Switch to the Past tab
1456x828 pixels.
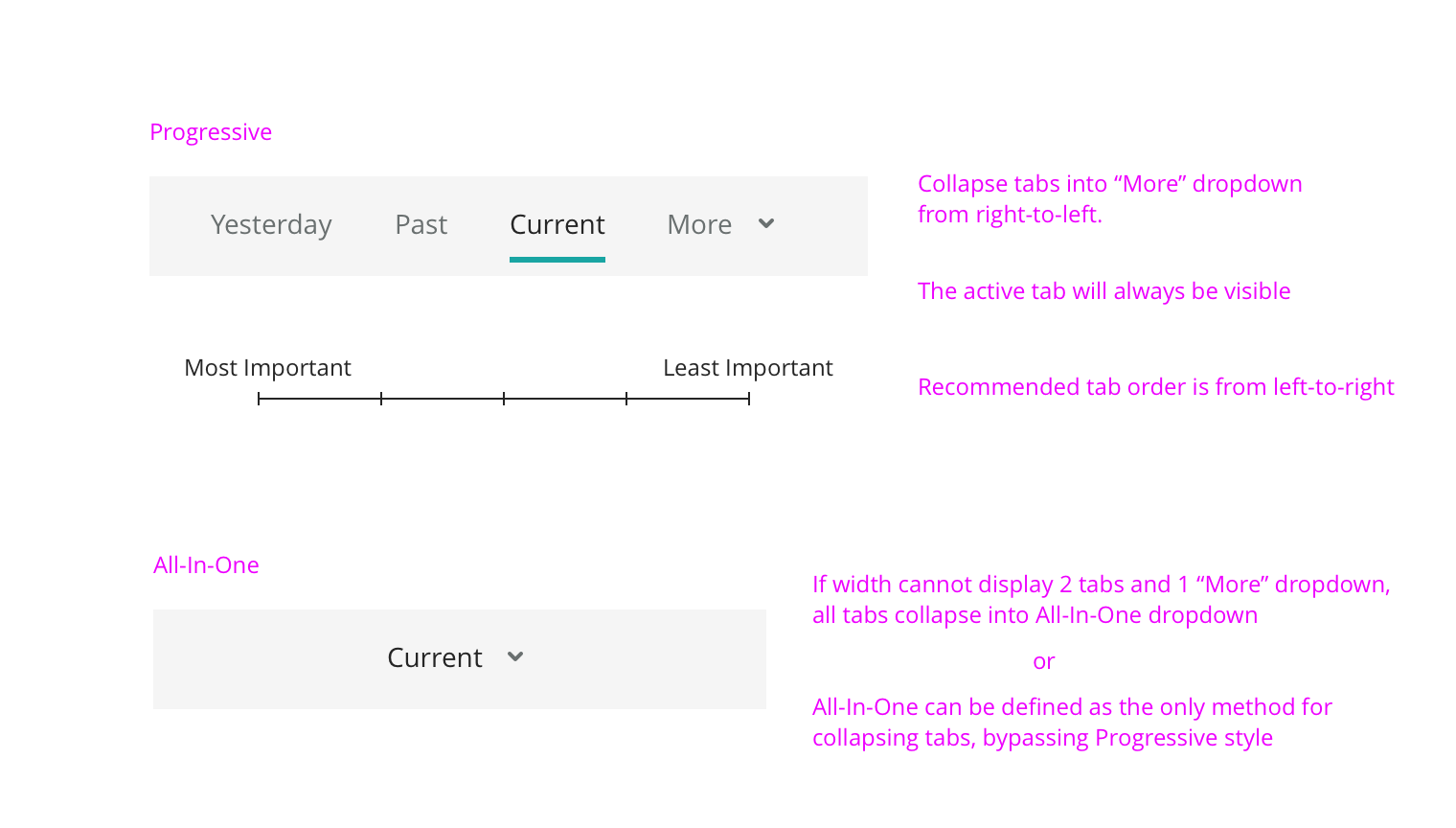point(421,224)
